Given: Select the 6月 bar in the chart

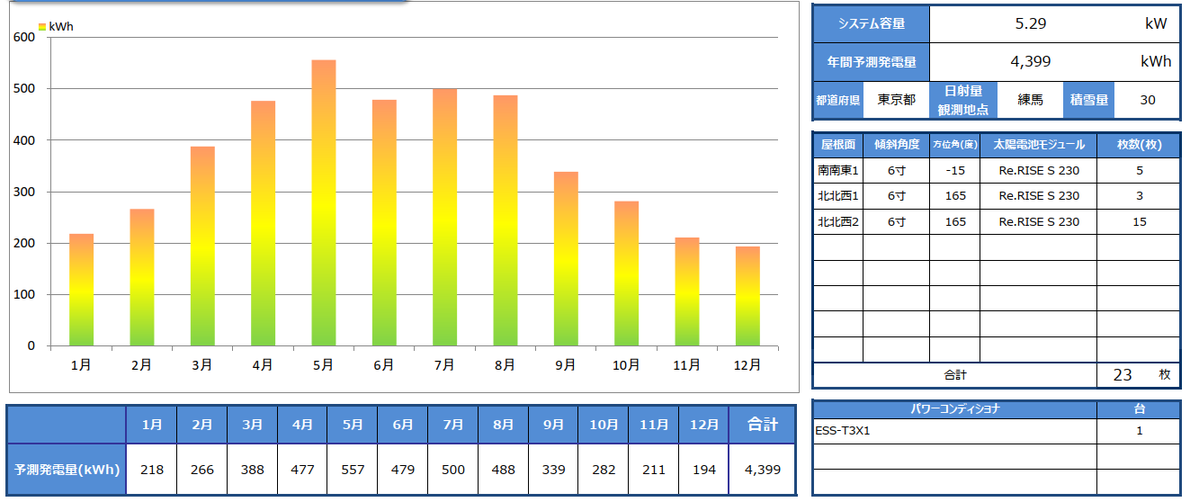Looking at the screenshot, I should (x=384, y=223).
